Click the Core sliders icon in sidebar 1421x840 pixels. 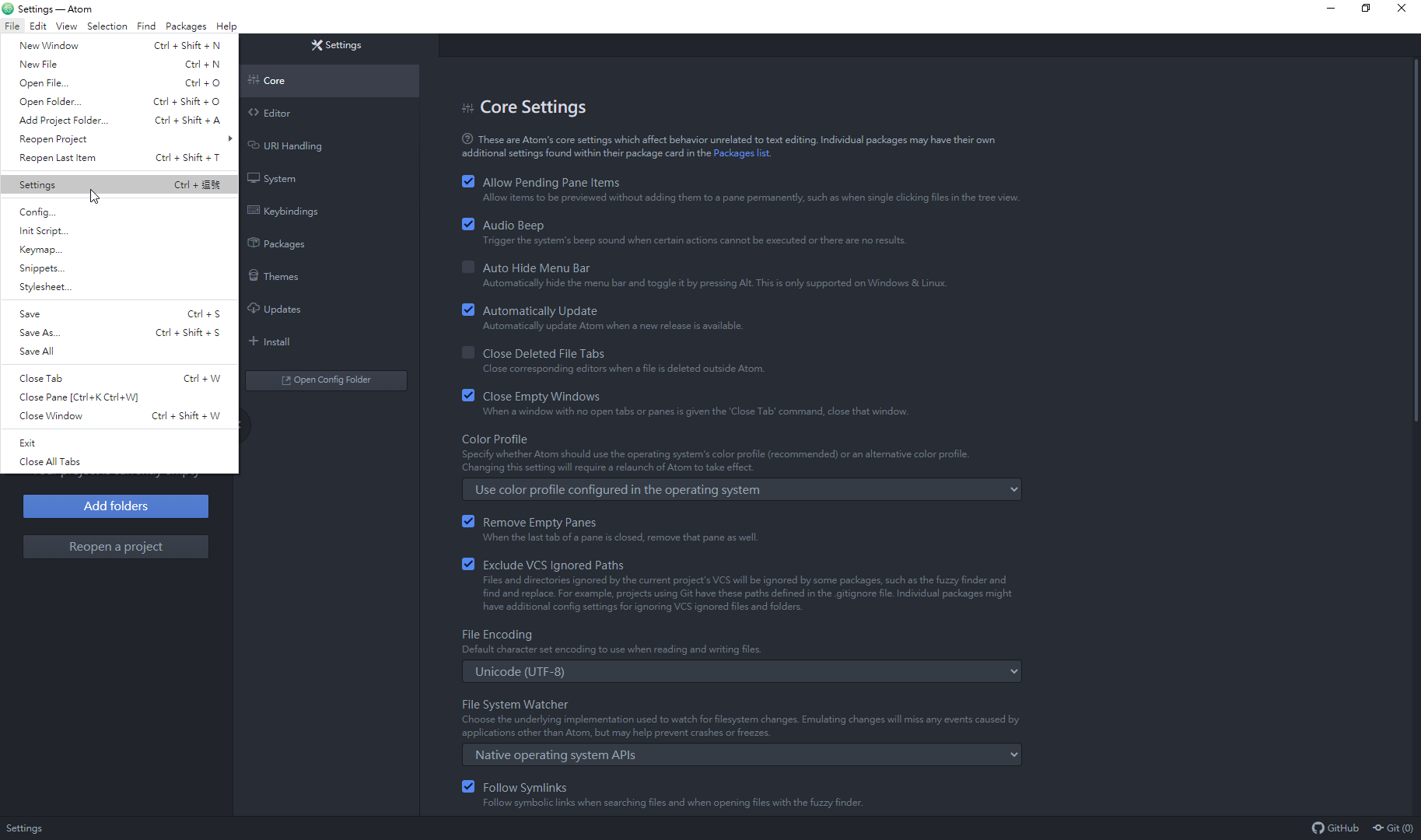(254, 80)
